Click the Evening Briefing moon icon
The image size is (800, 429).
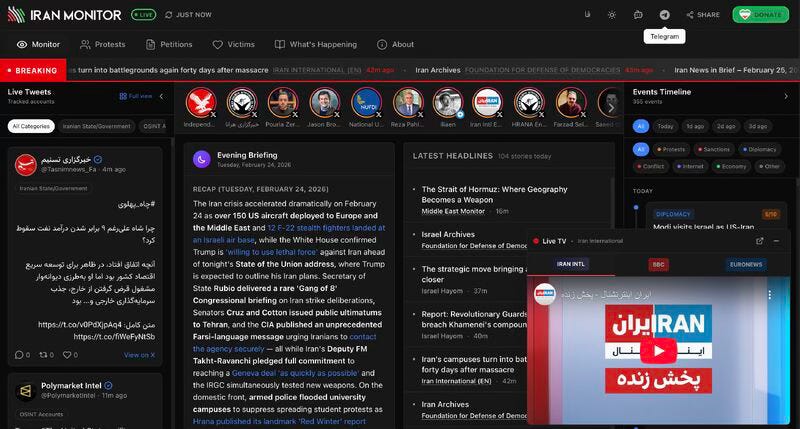coord(202,160)
